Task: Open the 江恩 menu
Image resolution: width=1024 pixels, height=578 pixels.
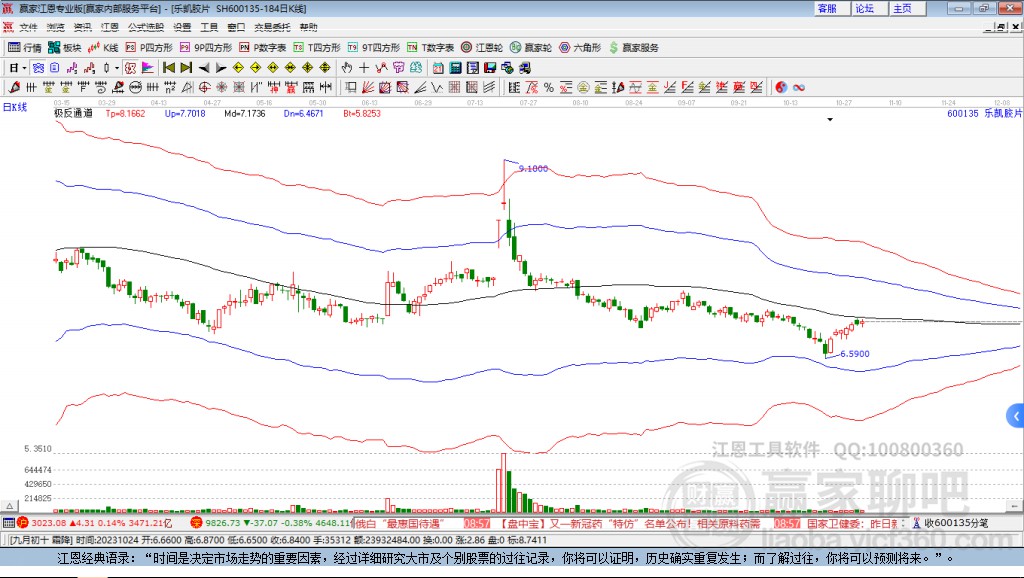Action: pyautogui.click(x=110, y=27)
